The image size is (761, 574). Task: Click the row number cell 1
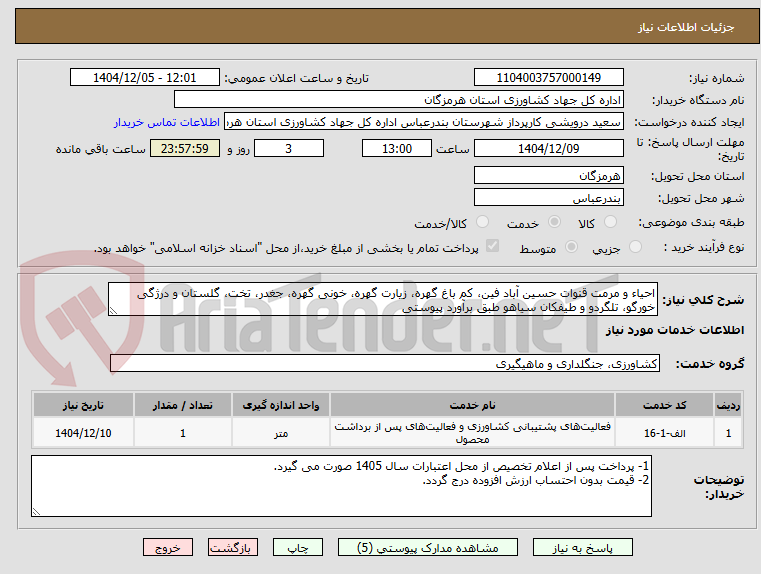(728, 433)
